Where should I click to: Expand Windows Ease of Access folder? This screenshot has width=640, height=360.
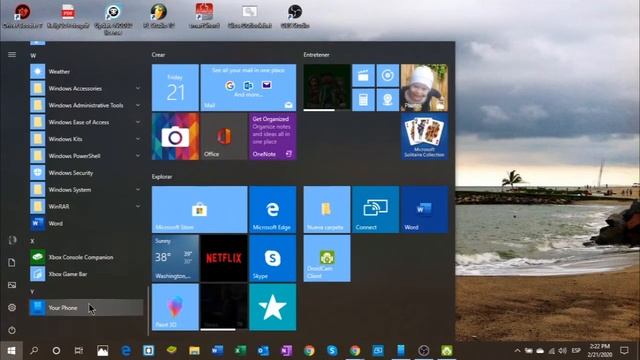pos(86,122)
